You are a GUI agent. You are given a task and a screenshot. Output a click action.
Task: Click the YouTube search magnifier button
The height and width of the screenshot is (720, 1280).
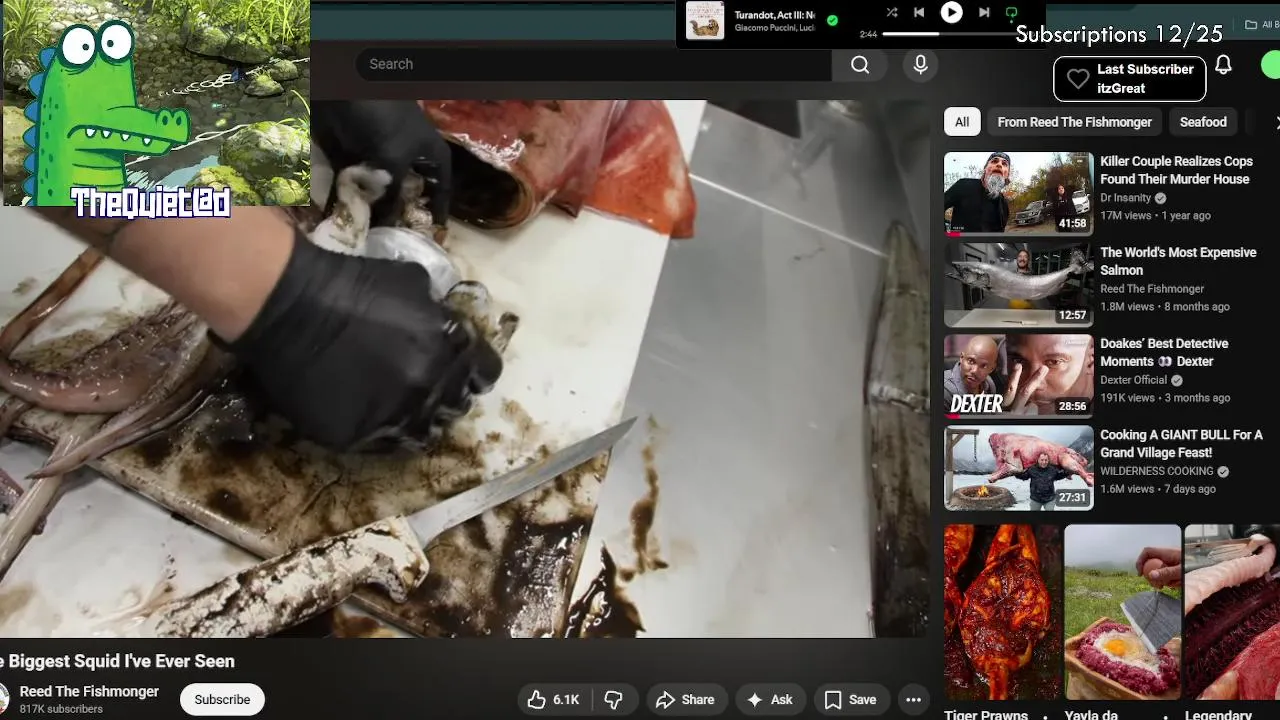[860, 64]
